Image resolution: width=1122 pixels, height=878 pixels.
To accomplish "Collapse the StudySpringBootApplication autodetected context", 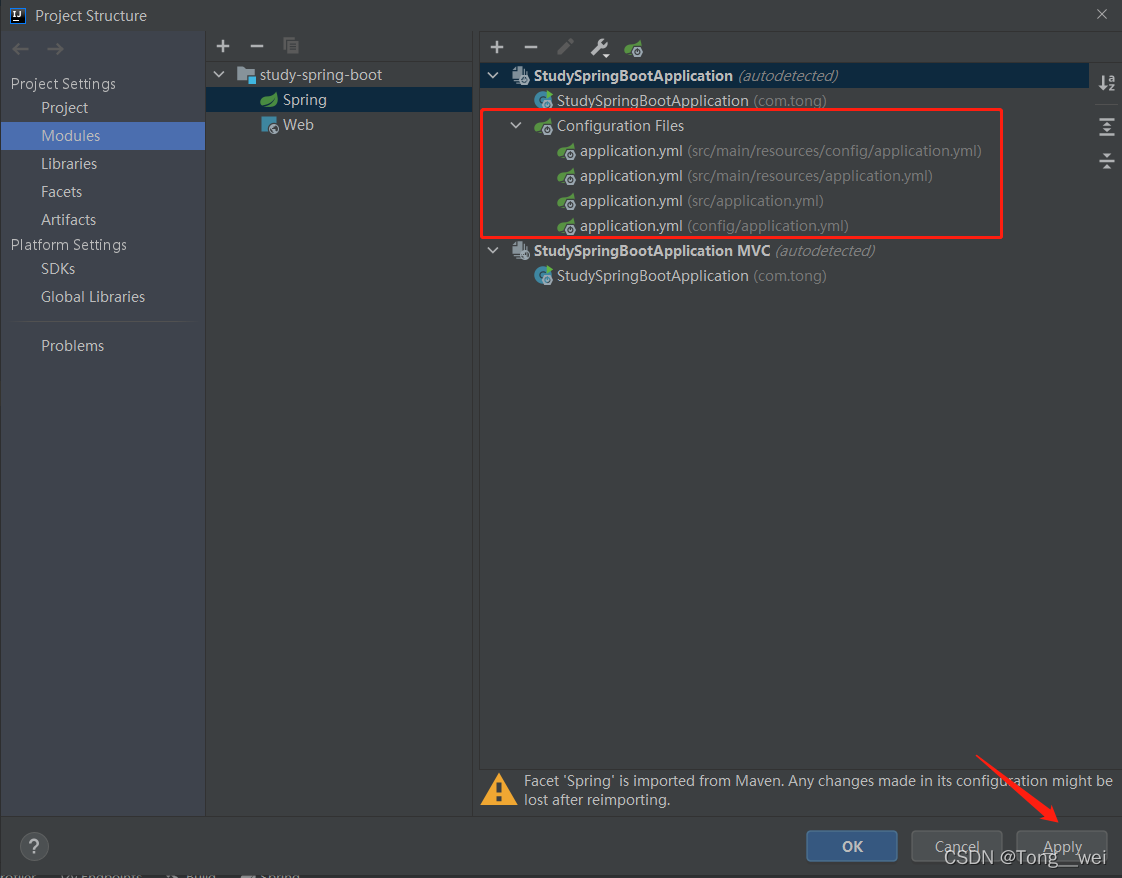I will [493, 75].
